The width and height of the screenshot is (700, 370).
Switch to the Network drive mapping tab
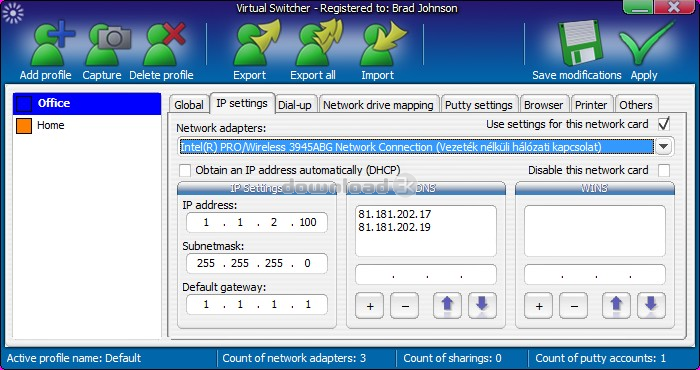pos(378,105)
